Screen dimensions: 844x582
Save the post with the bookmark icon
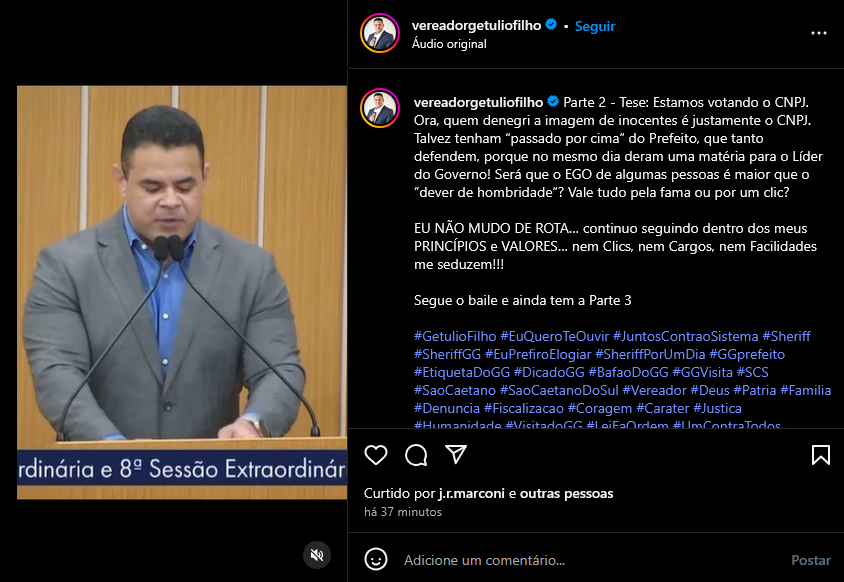click(820, 455)
